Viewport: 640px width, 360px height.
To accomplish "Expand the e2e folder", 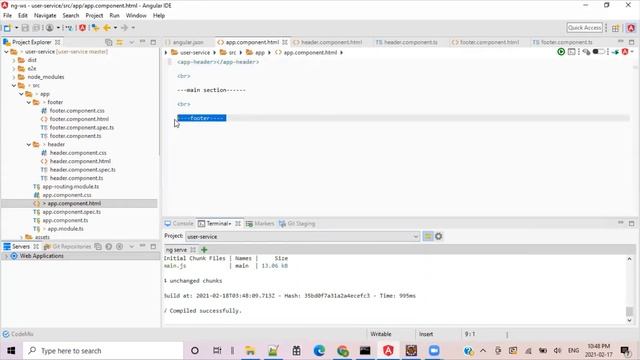I will point(14,69).
